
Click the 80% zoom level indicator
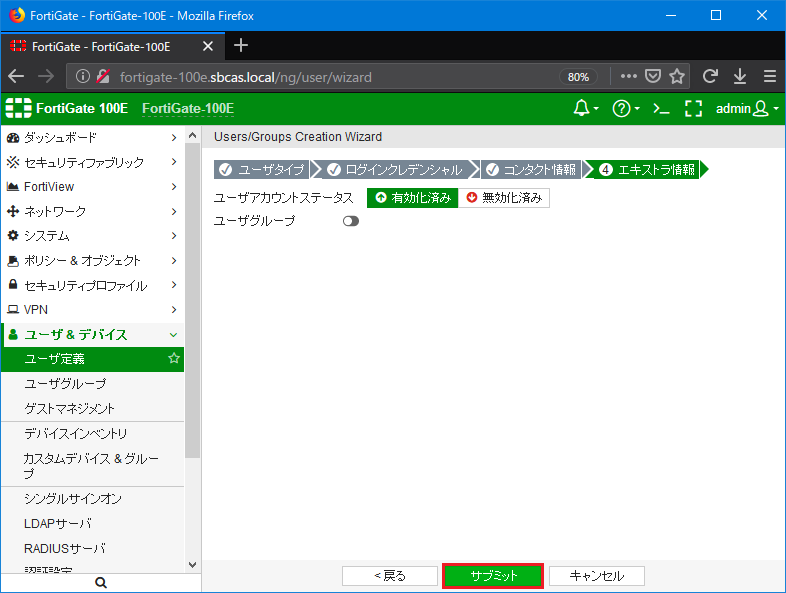click(578, 77)
